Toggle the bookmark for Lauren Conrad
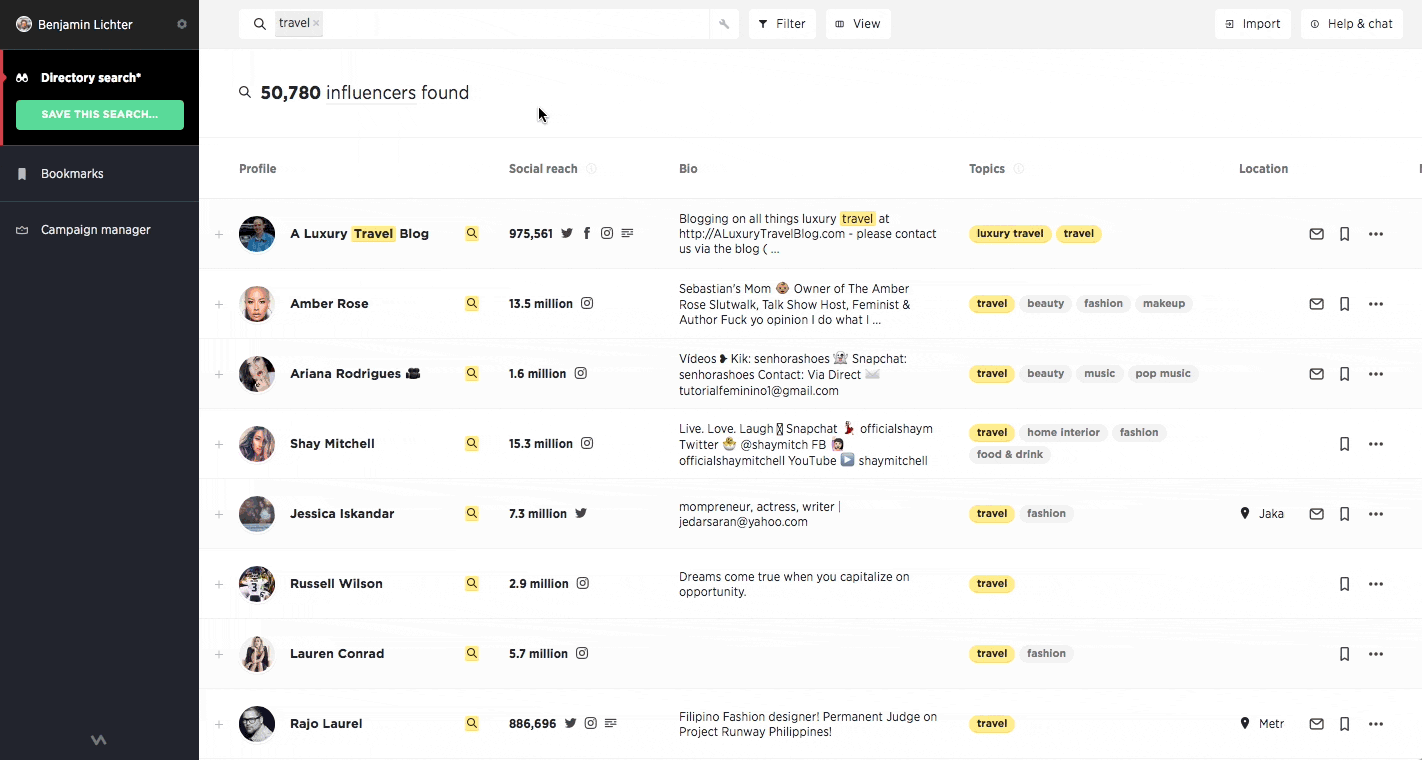Image resolution: width=1422 pixels, height=760 pixels. (x=1344, y=653)
